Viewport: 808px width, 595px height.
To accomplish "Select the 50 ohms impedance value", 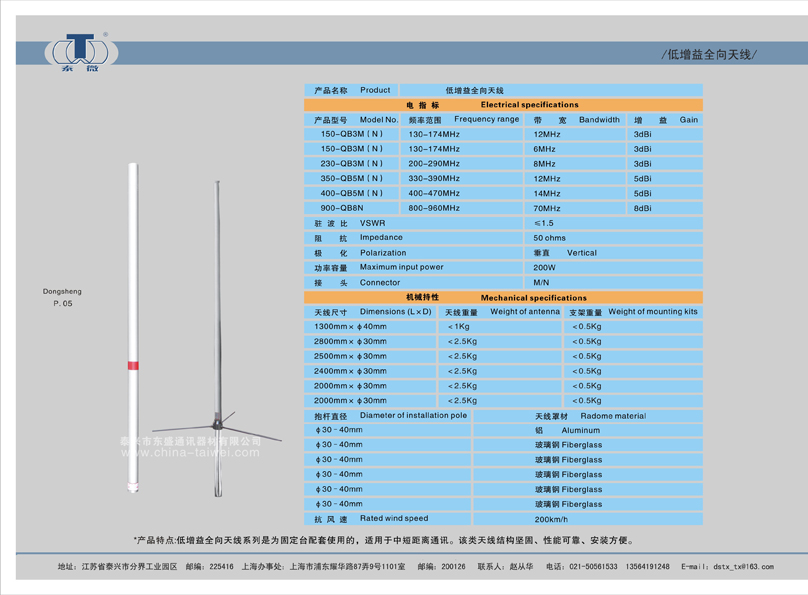I will pyautogui.click(x=549, y=238).
